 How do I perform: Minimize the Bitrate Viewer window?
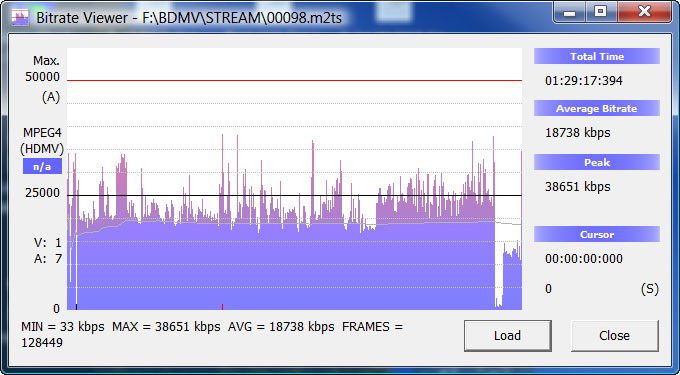[569, 13]
